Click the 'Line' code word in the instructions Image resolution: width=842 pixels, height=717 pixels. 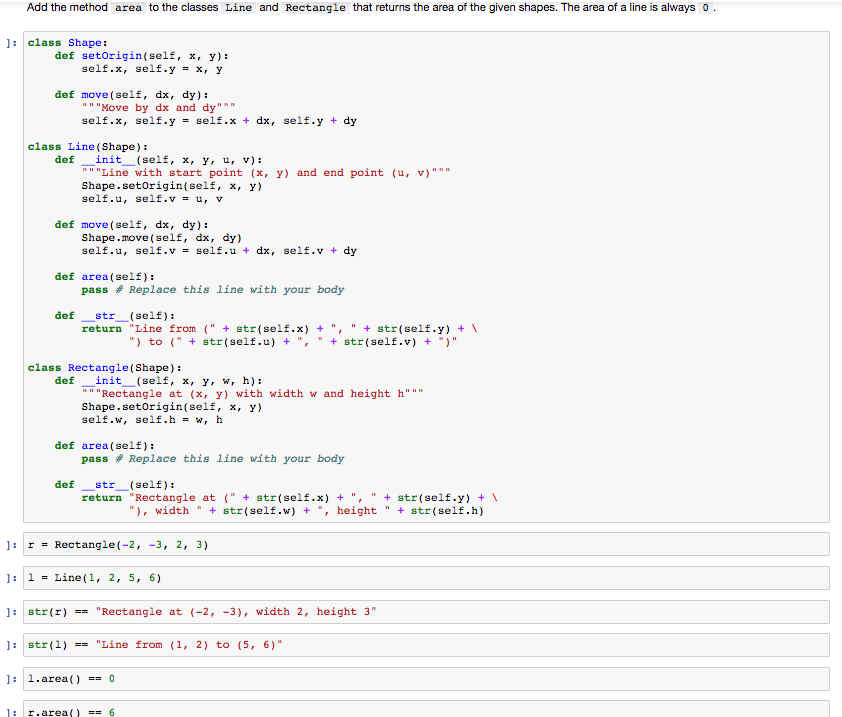tap(238, 8)
